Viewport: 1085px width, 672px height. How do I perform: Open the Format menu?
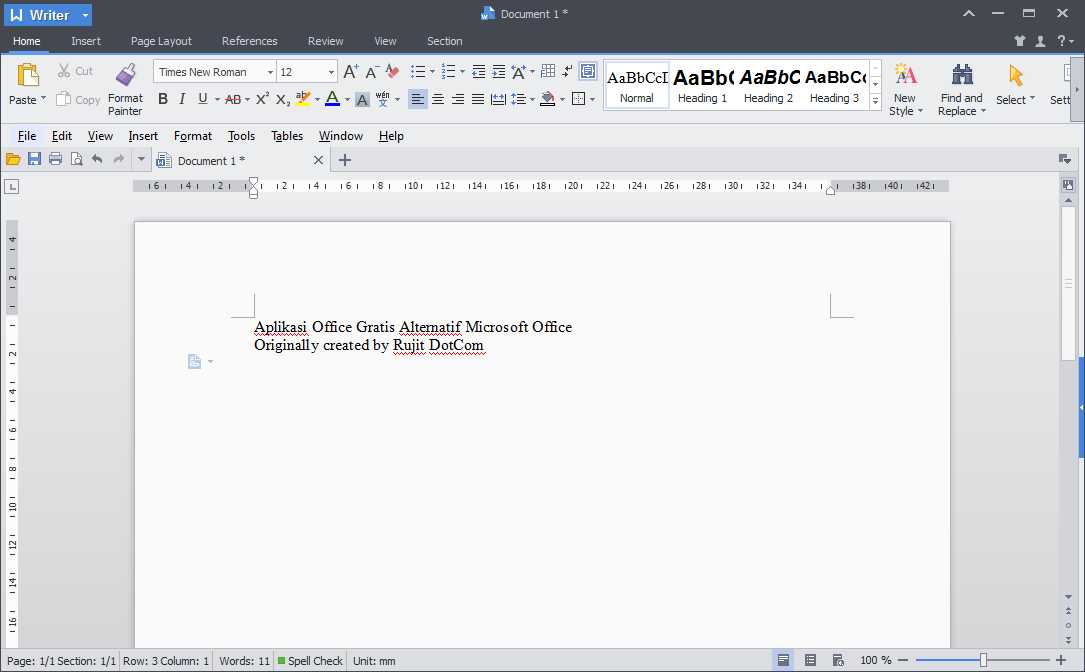click(x=192, y=136)
